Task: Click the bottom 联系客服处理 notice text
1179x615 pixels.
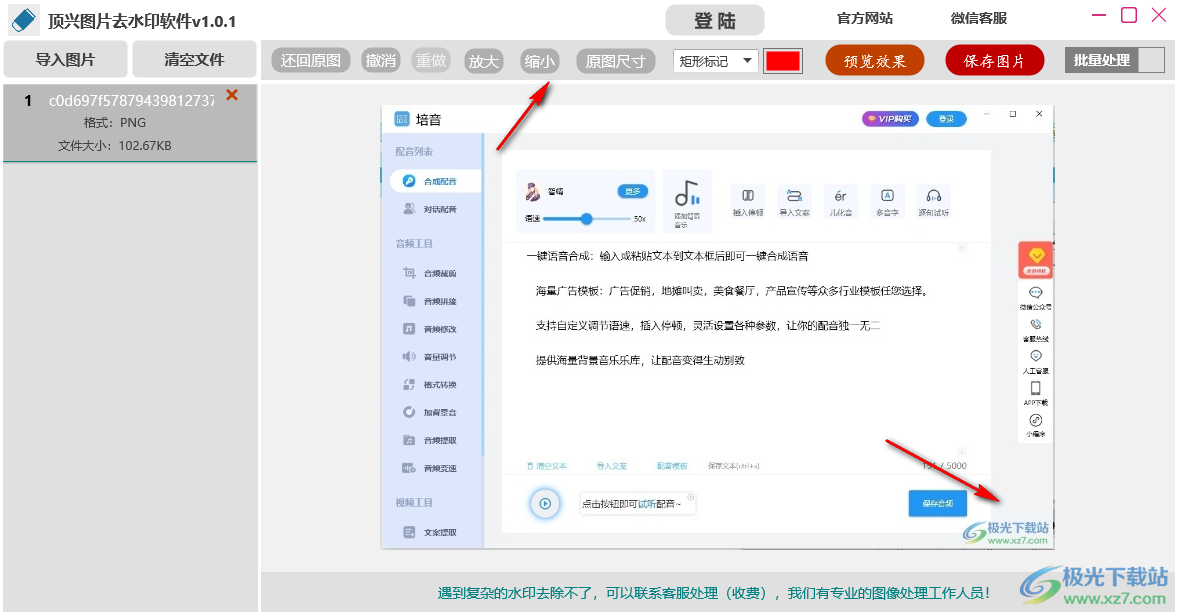Action: tap(714, 593)
